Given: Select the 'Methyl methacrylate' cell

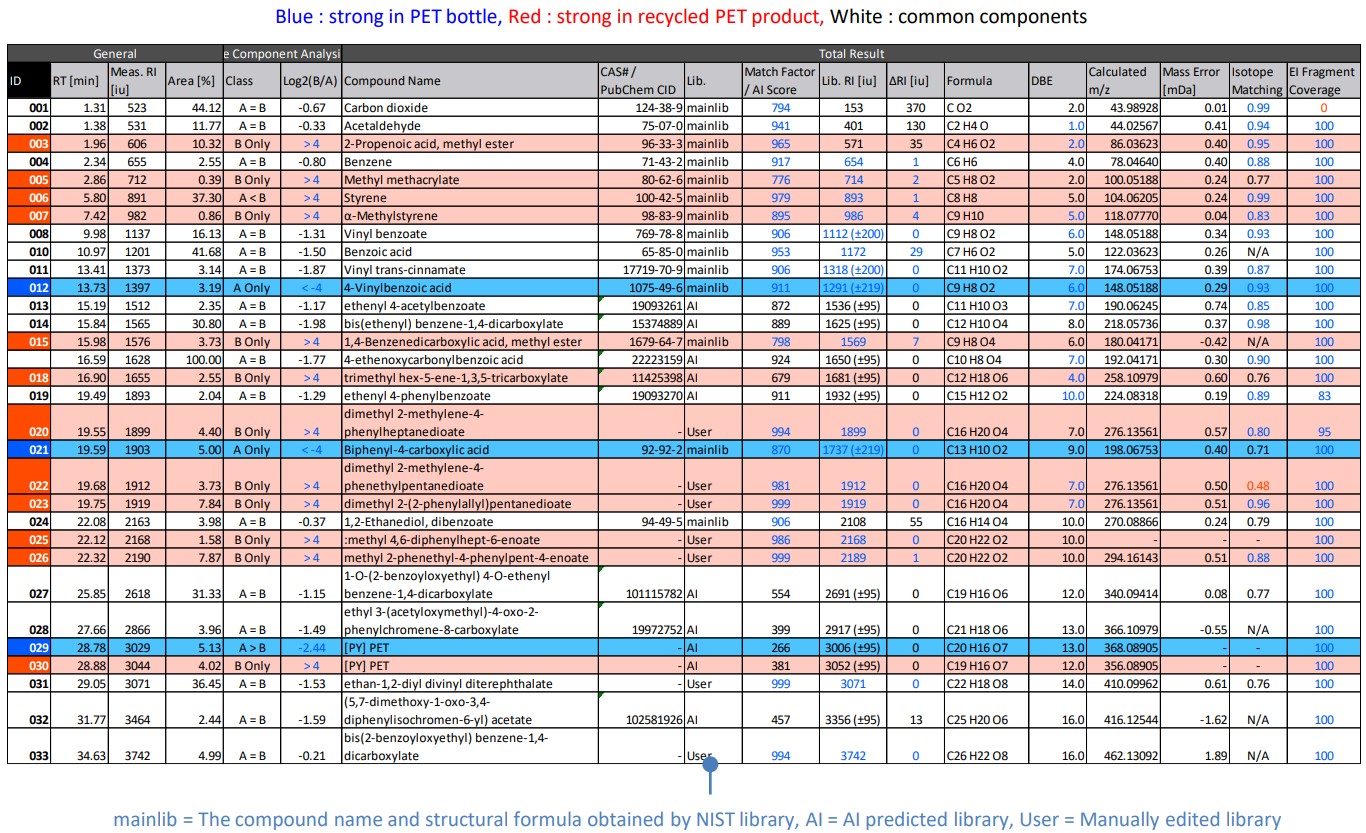Looking at the screenshot, I should (x=469, y=179).
